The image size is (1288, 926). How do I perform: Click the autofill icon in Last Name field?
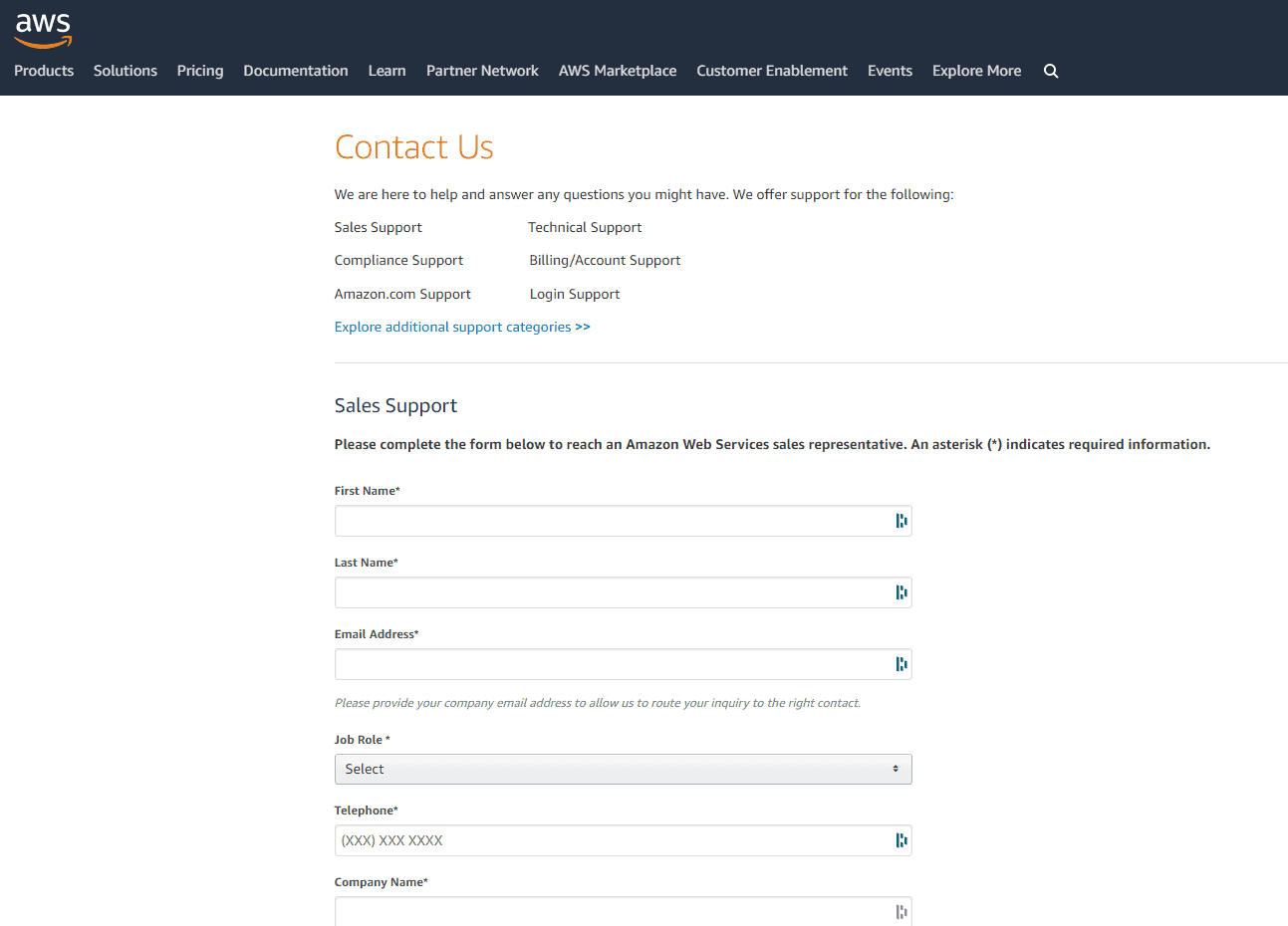(901, 591)
